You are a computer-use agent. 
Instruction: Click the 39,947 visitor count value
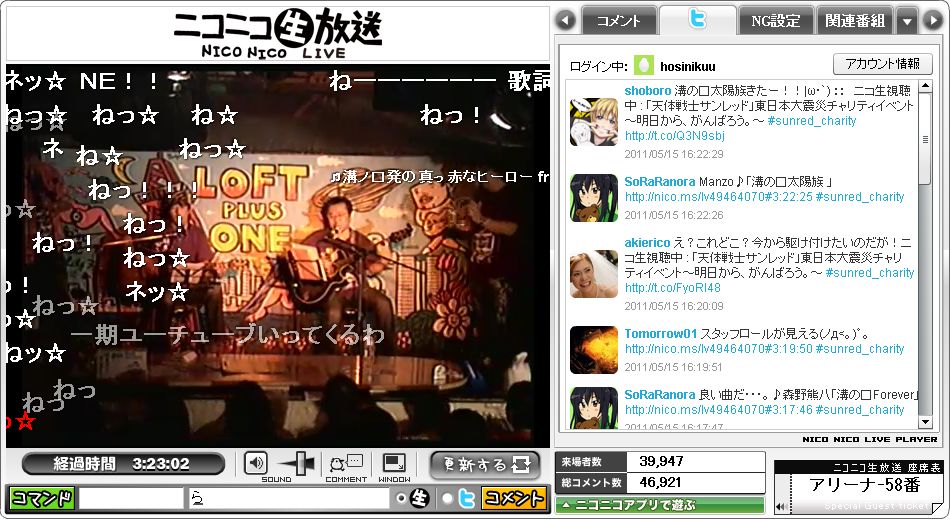661,462
